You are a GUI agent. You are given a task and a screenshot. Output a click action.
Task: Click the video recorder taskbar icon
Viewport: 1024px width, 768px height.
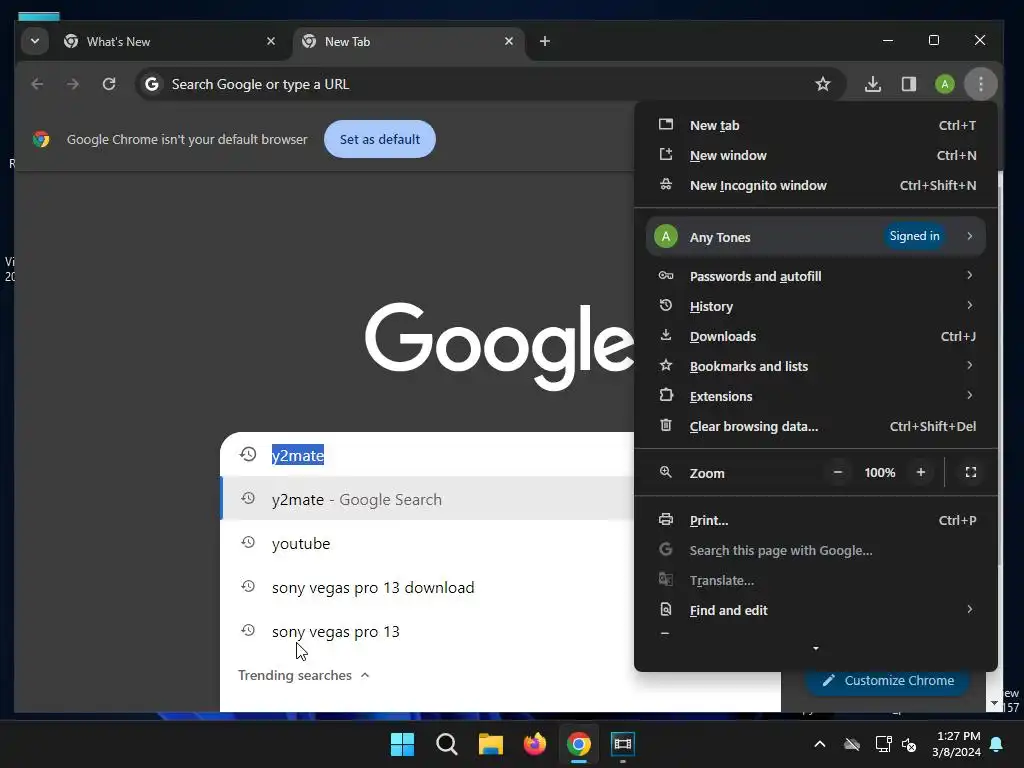pyautogui.click(x=622, y=744)
